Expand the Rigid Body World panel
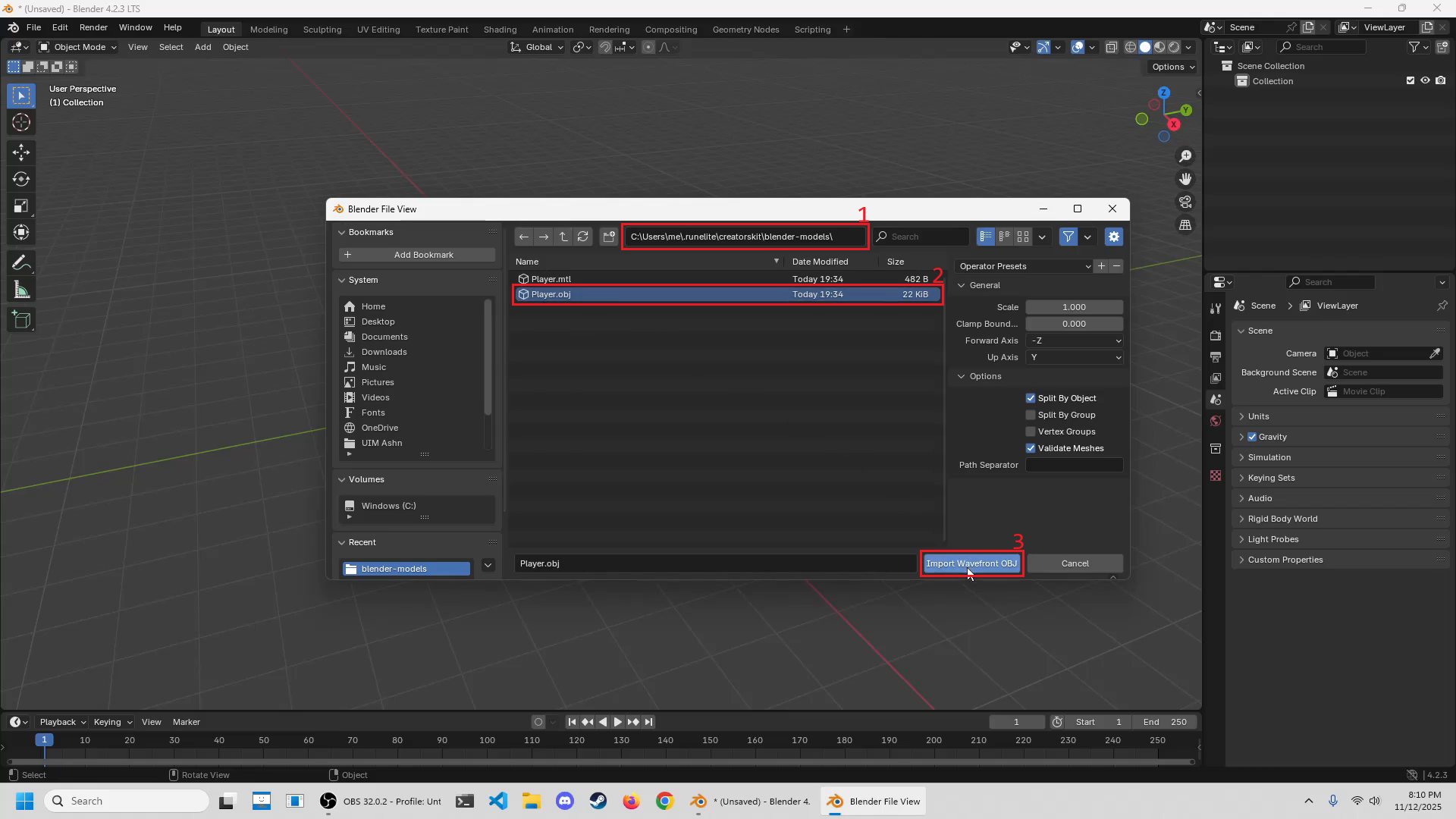Screen dimensions: 1456x819 pos(1282,519)
